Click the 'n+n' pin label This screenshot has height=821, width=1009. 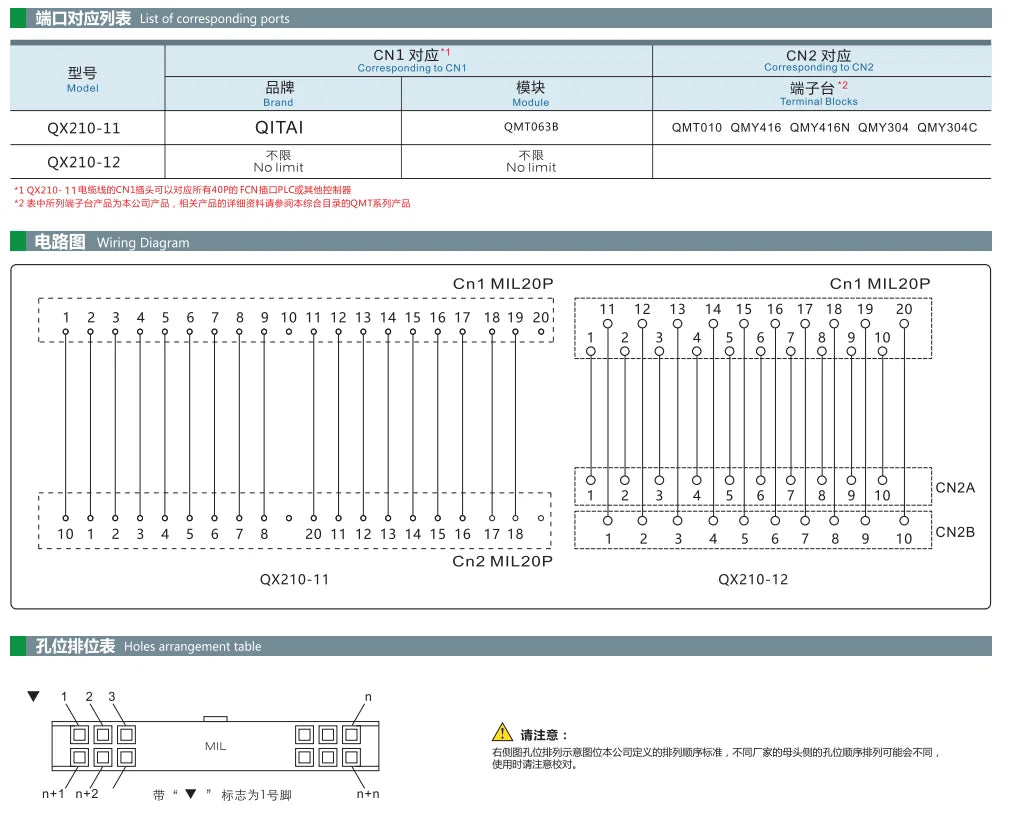(368, 794)
